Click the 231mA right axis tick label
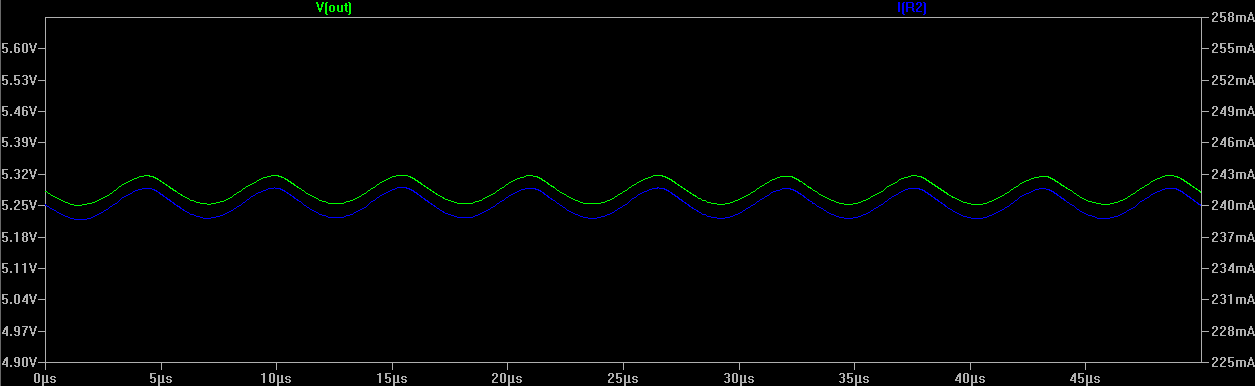Viewport: 1255px width, 386px height. [1232, 299]
